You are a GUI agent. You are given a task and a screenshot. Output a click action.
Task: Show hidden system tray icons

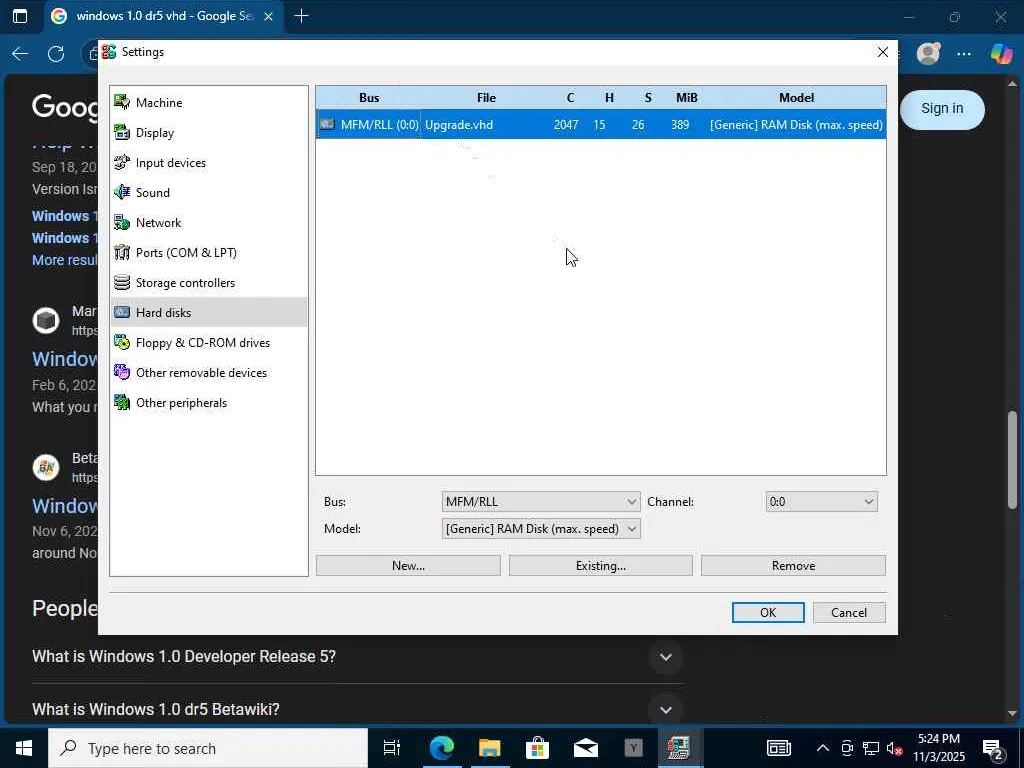[823, 748]
